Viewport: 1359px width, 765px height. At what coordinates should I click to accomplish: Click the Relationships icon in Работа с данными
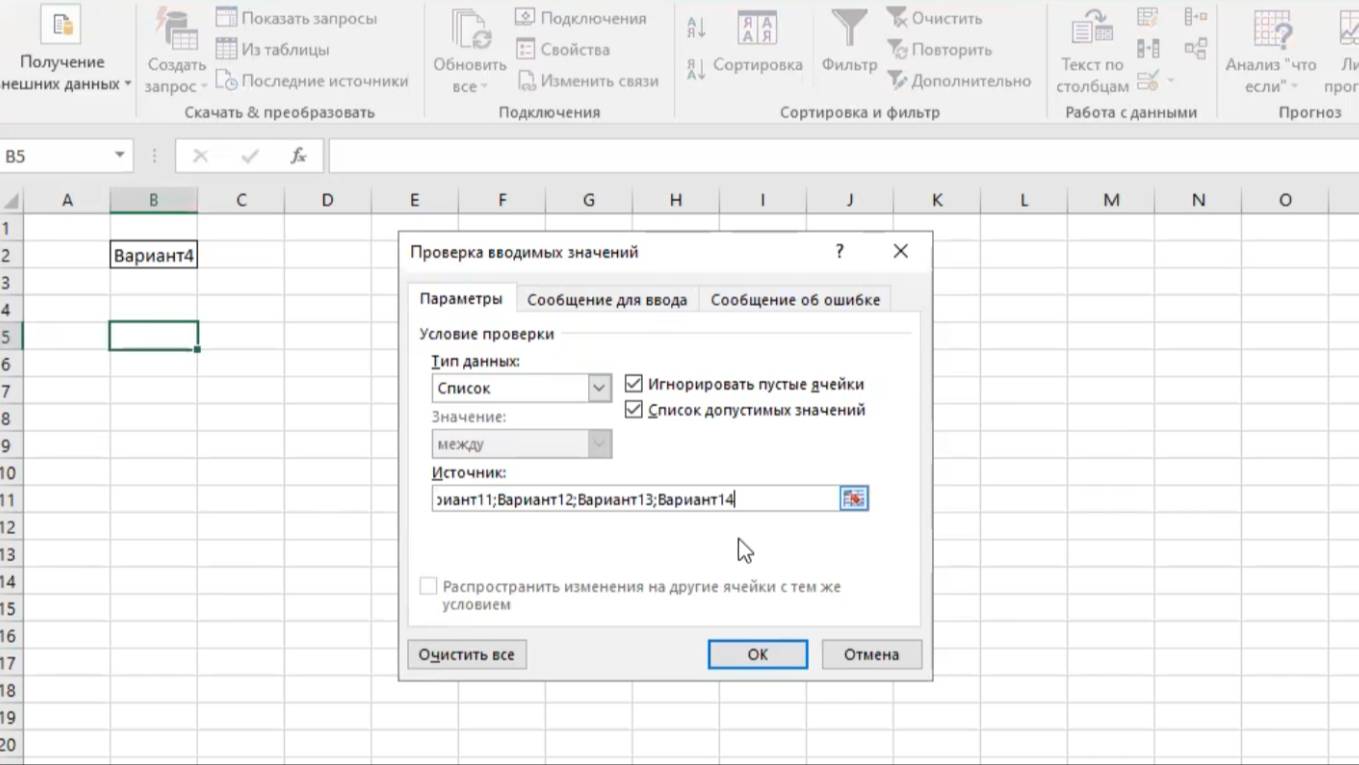click(1195, 48)
